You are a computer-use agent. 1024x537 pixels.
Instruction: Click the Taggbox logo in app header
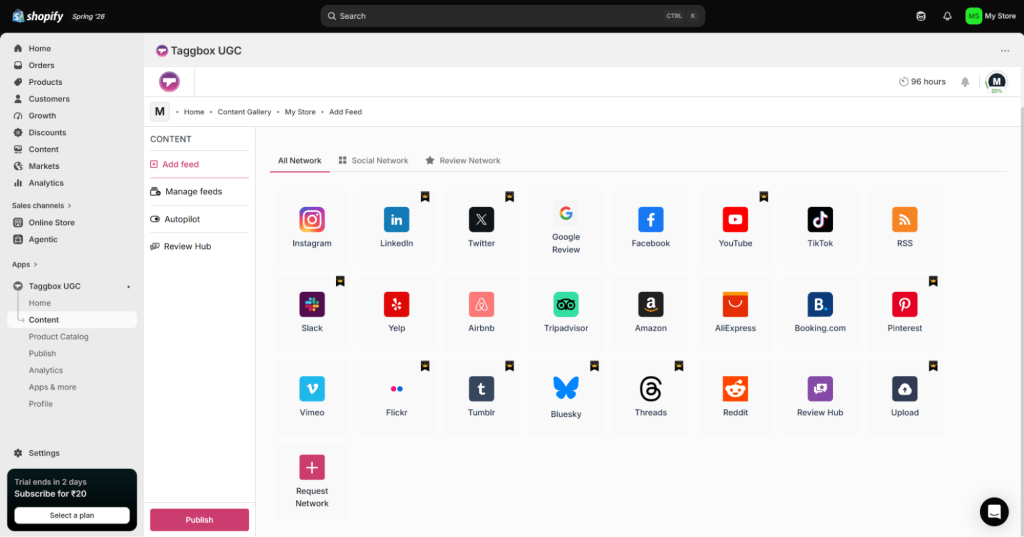pyautogui.click(x=169, y=82)
